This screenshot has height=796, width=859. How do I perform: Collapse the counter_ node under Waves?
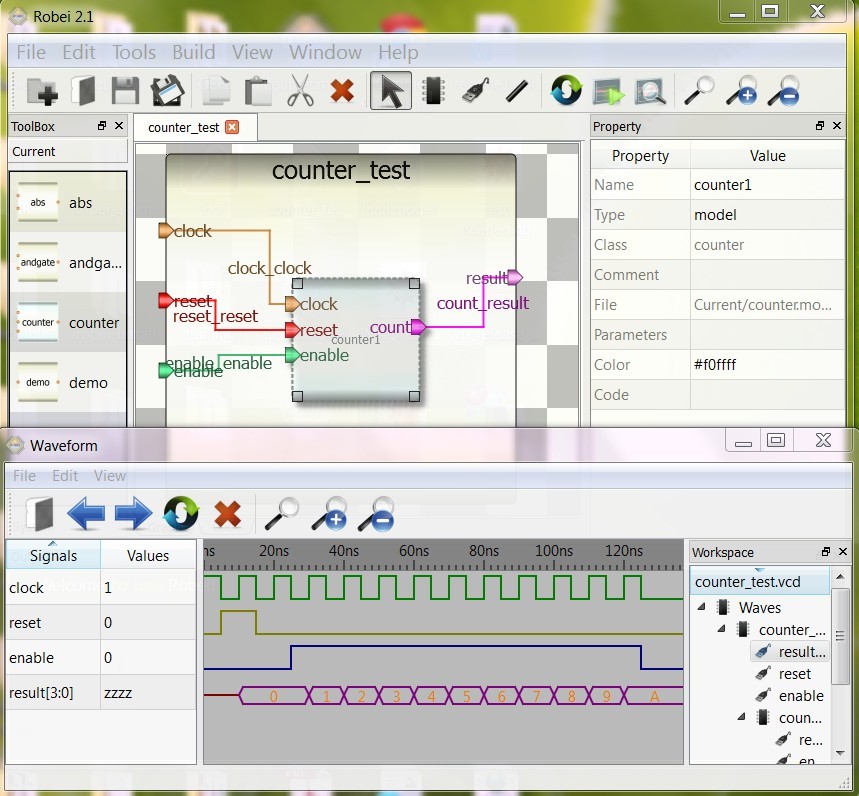coord(721,629)
